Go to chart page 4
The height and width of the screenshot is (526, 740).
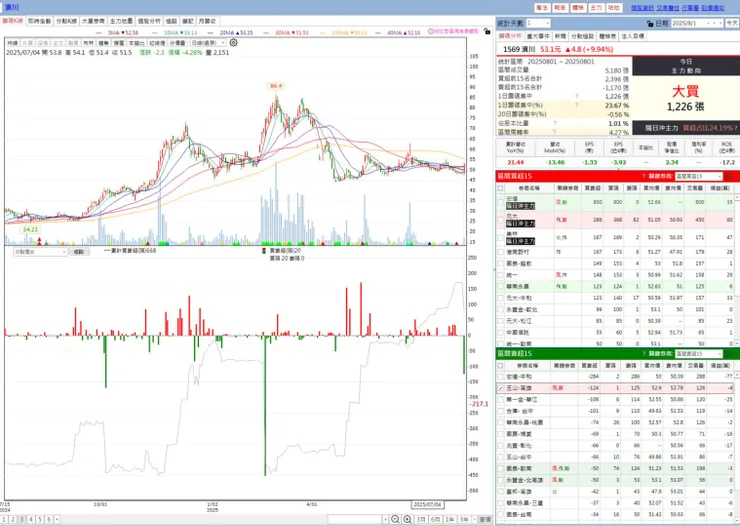point(31,519)
